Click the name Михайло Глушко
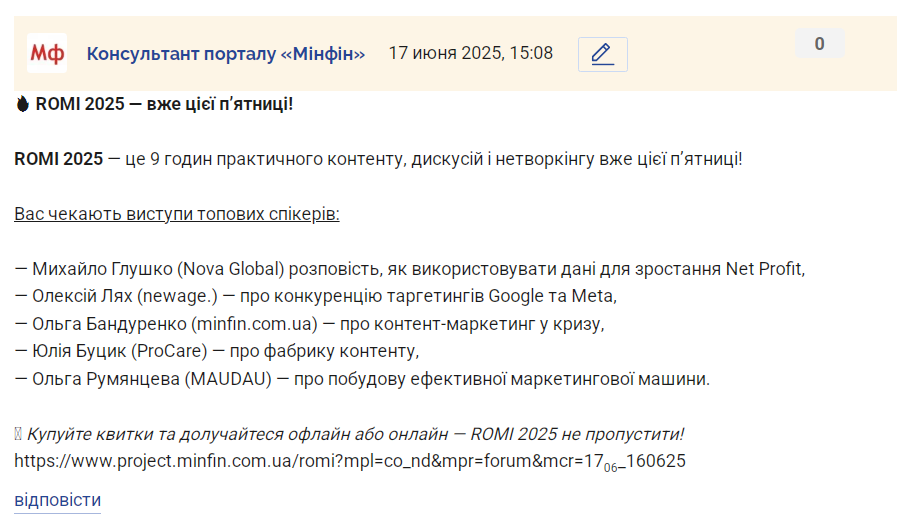The image size is (911, 528). coord(102,269)
